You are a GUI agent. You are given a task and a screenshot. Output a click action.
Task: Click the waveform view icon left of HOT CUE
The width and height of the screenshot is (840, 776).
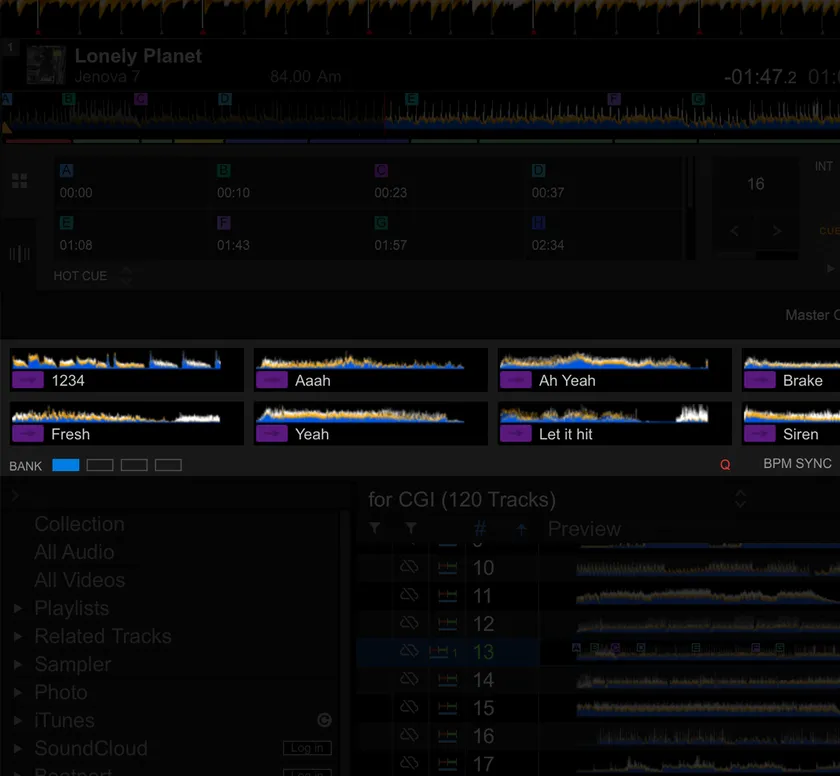pyautogui.click(x=19, y=254)
